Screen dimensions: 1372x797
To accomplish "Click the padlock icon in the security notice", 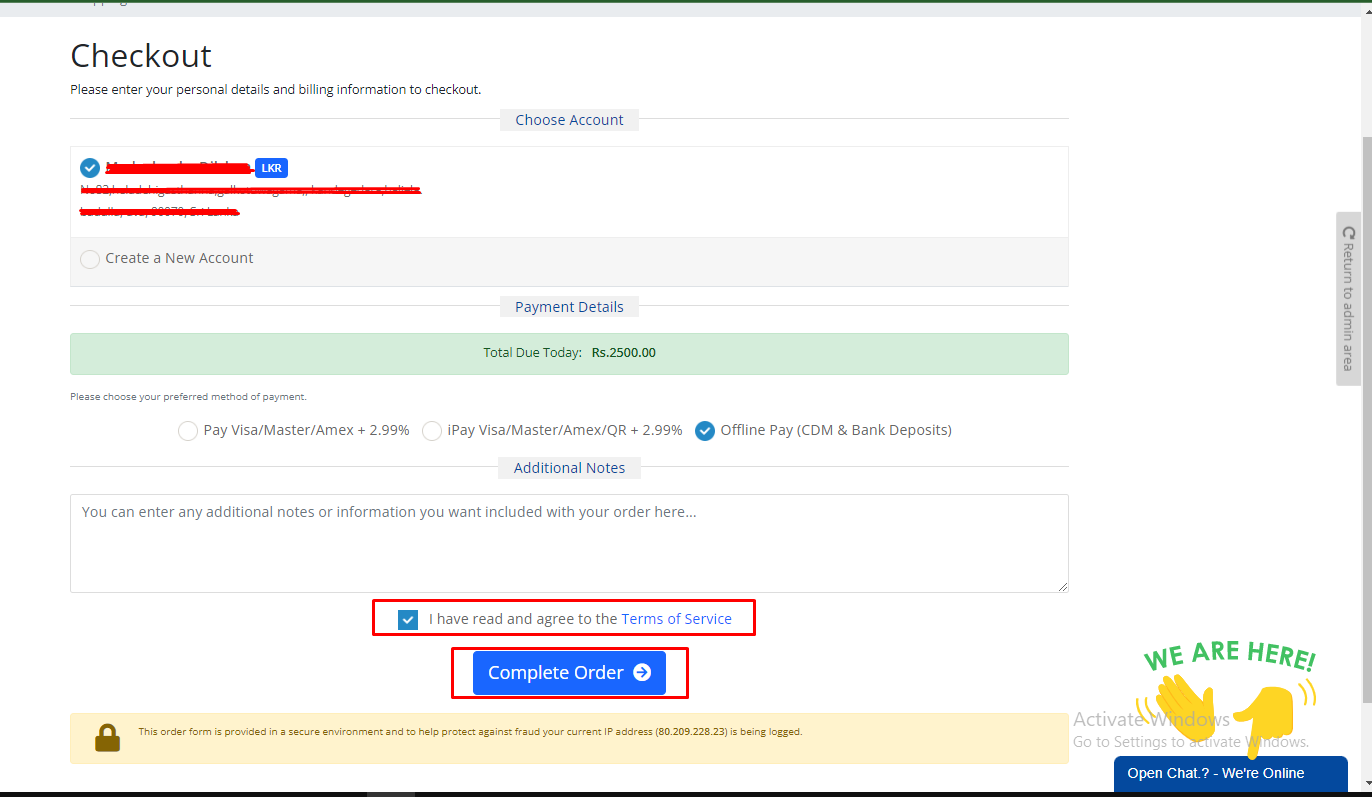I will click(x=107, y=738).
